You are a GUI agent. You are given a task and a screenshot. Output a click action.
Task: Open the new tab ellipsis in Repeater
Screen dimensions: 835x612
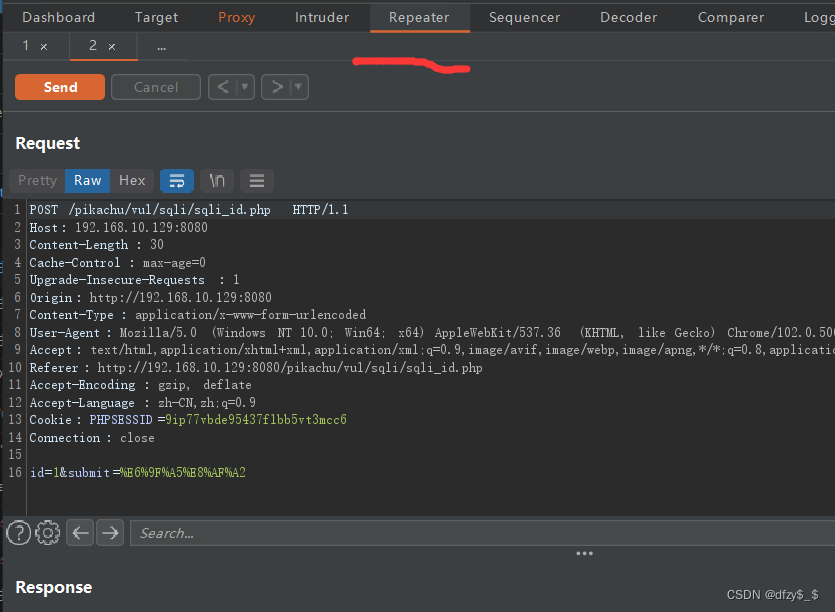click(x=162, y=47)
